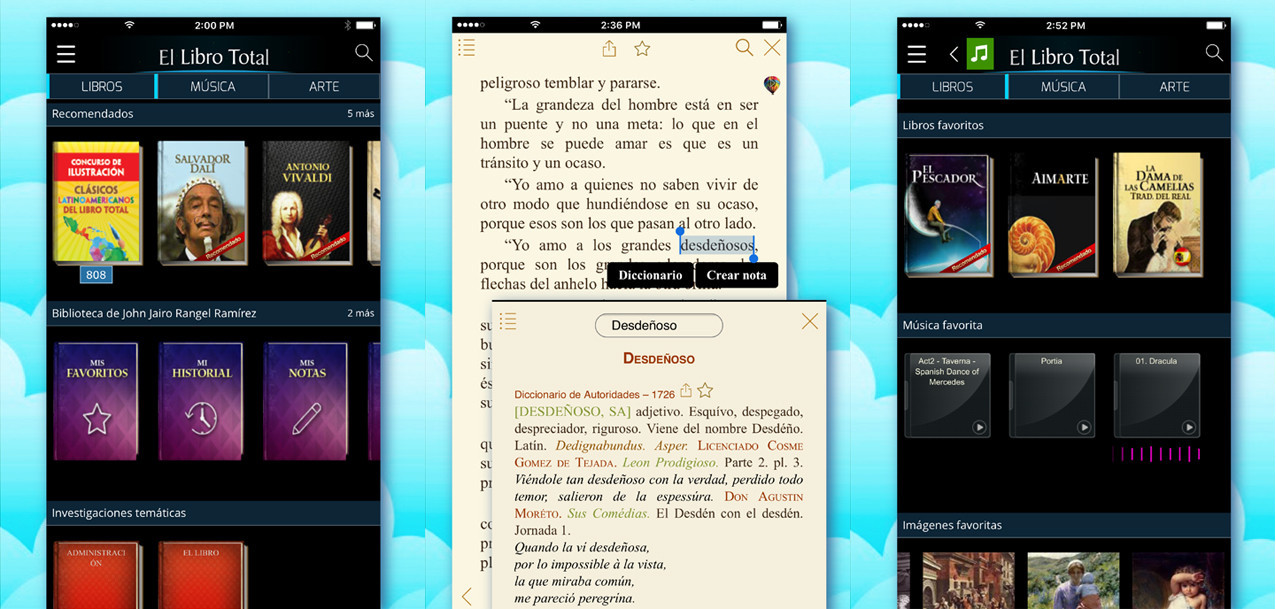1276x609 pixels.
Task: Tap the Crear nota button
Action: point(737,274)
